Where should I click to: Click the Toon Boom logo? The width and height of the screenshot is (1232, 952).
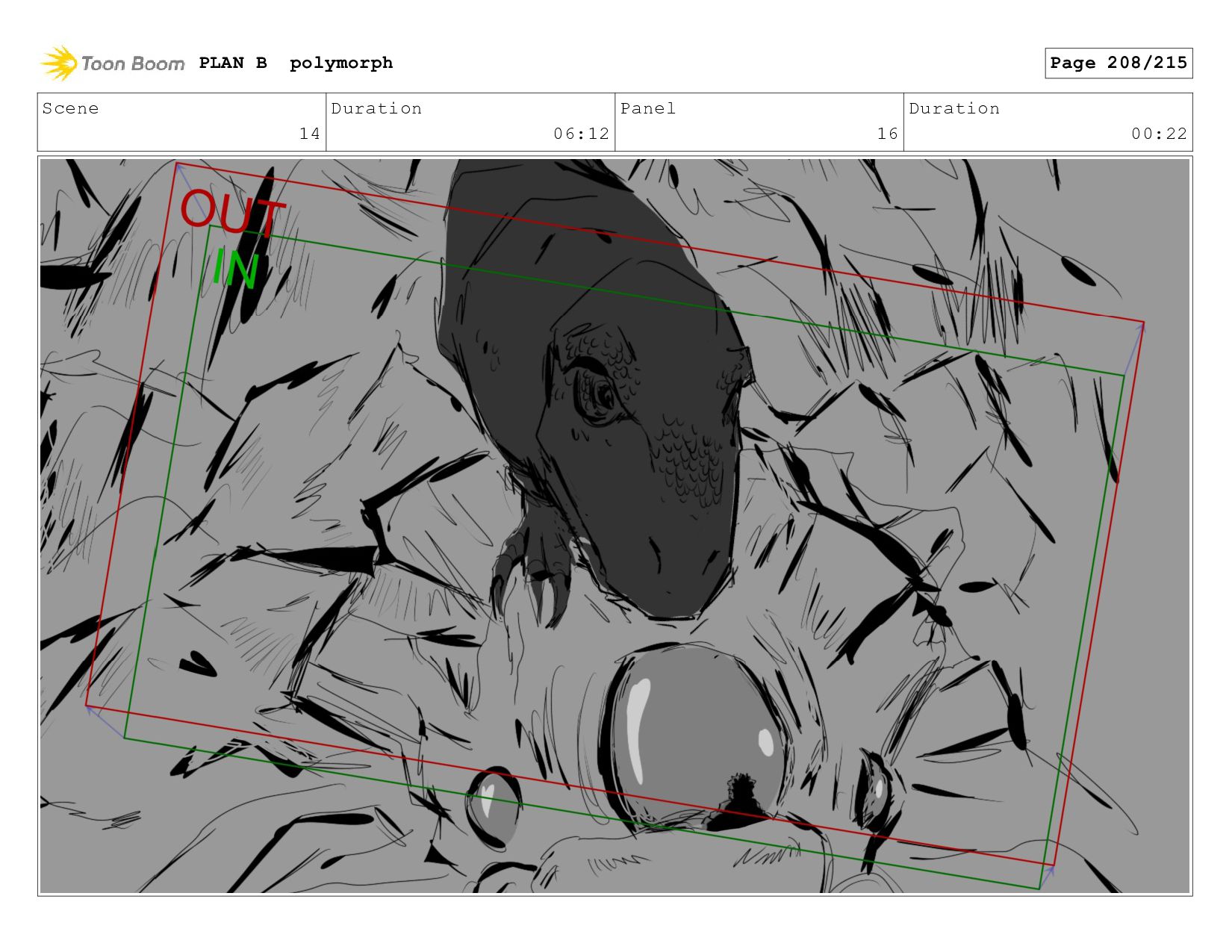point(112,63)
